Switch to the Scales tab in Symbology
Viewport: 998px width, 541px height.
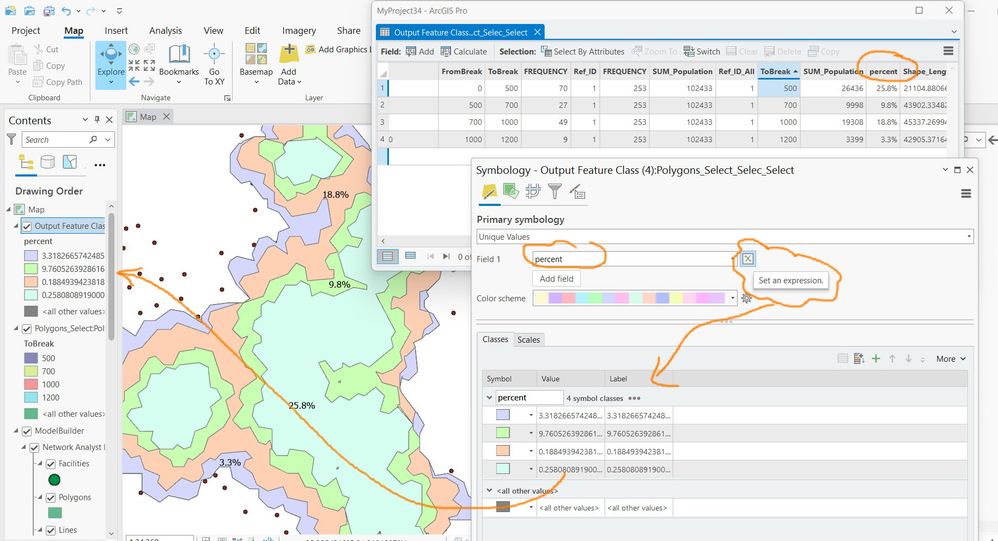click(x=528, y=340)
